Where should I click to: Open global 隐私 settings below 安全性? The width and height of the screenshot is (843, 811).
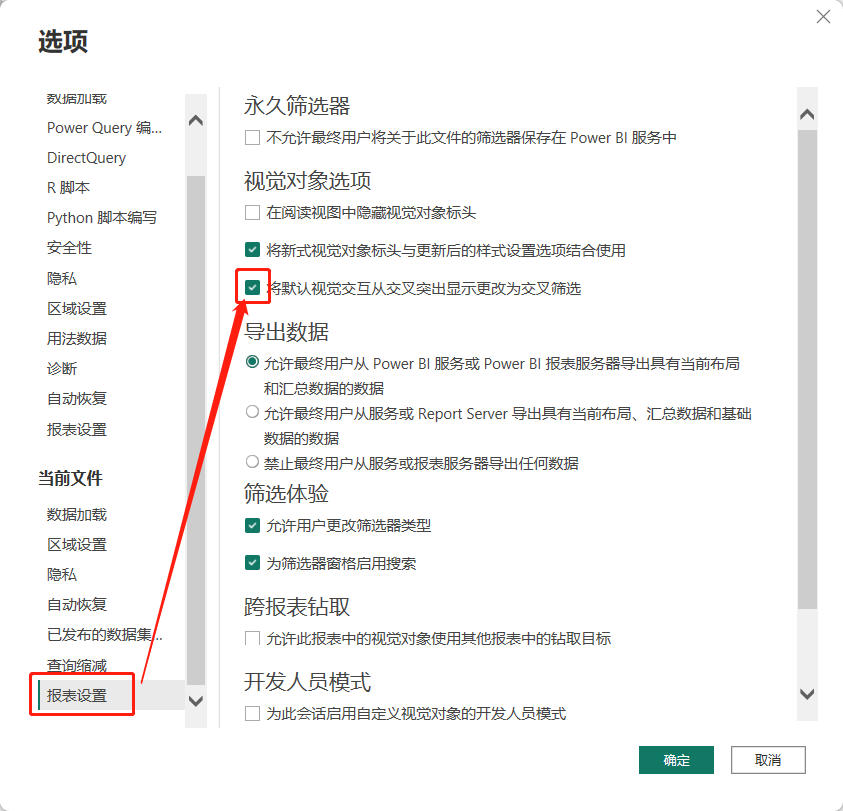62,278
